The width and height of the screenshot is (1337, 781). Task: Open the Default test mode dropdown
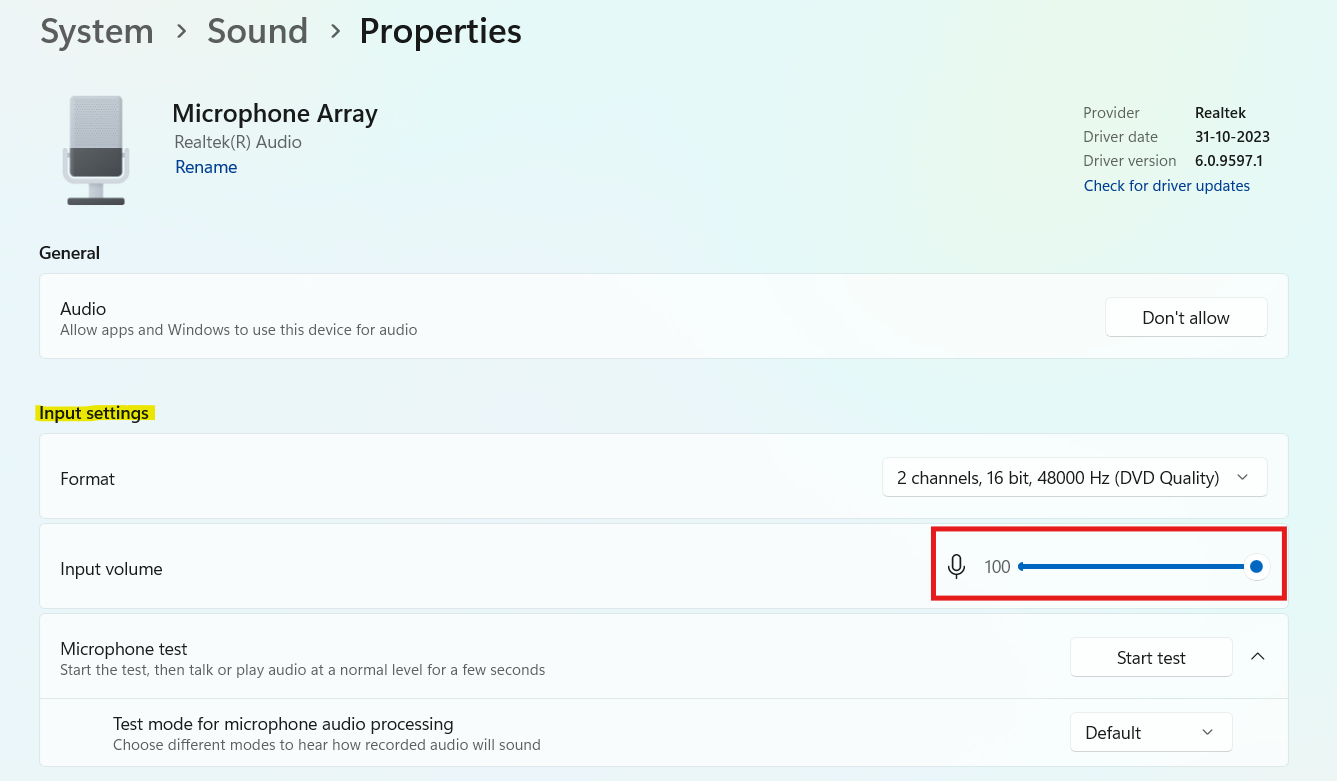[1150, 733]
